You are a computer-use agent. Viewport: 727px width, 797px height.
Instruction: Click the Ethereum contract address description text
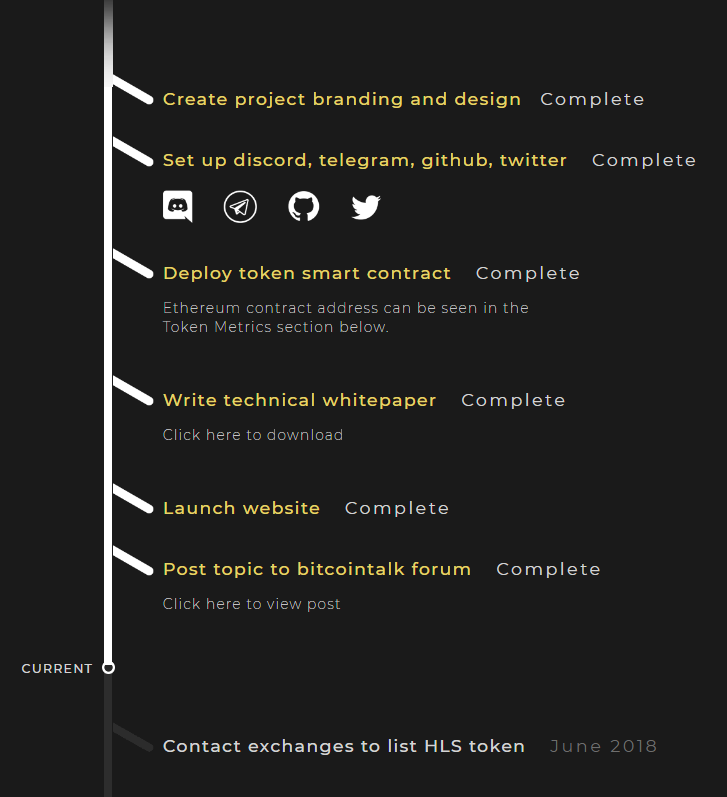click(346, 317)
